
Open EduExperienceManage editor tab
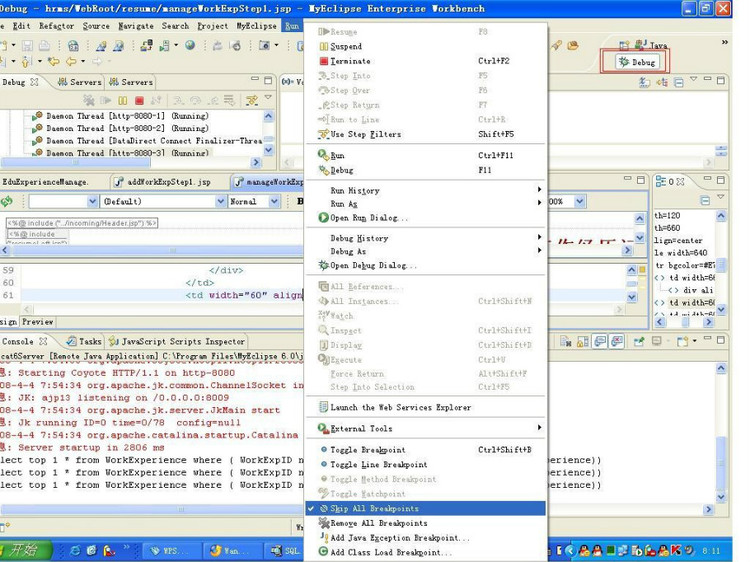tap(44, 182)
